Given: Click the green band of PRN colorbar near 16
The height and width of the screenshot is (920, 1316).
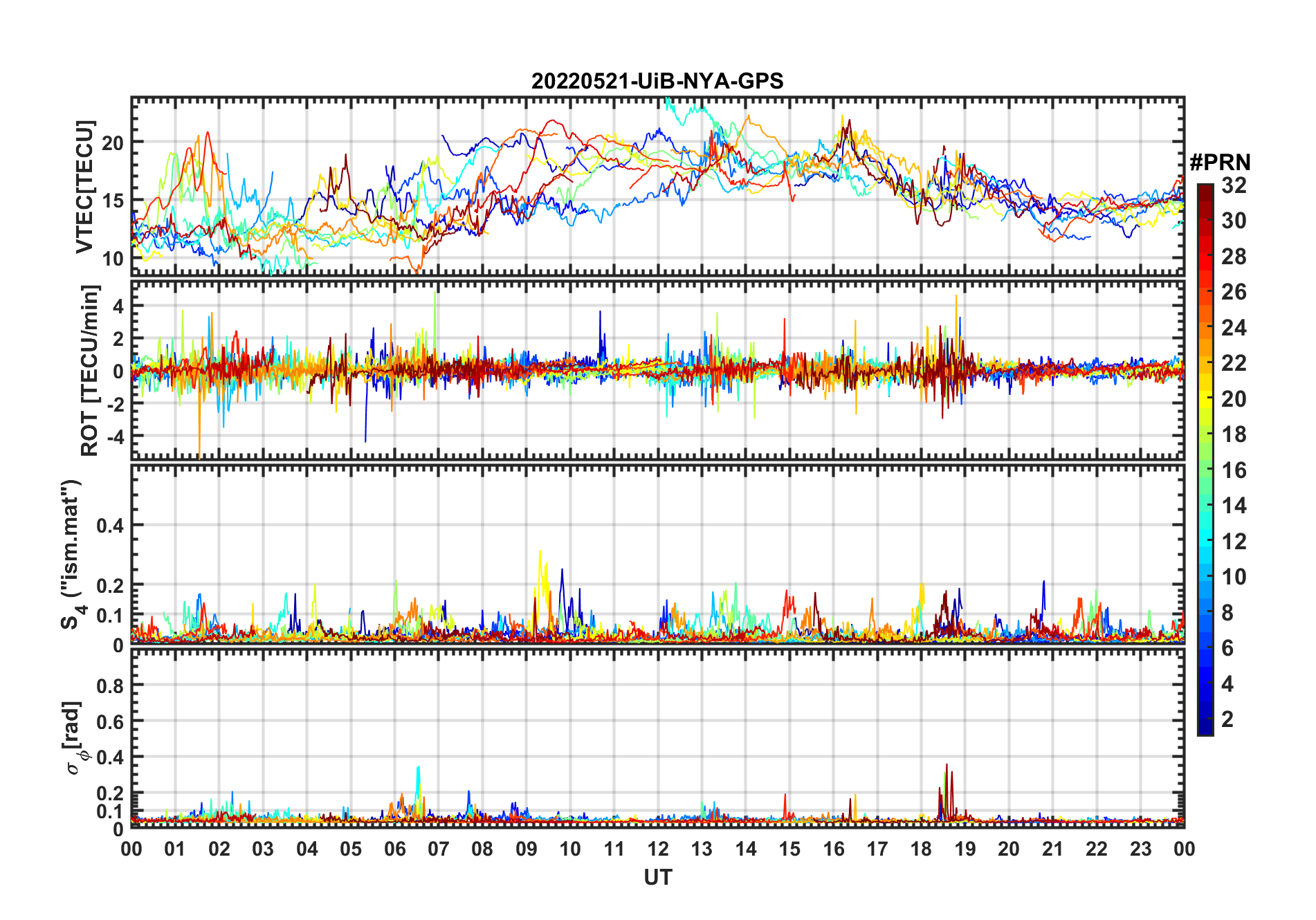Looking at the screenshot, I should [1205, 470].
